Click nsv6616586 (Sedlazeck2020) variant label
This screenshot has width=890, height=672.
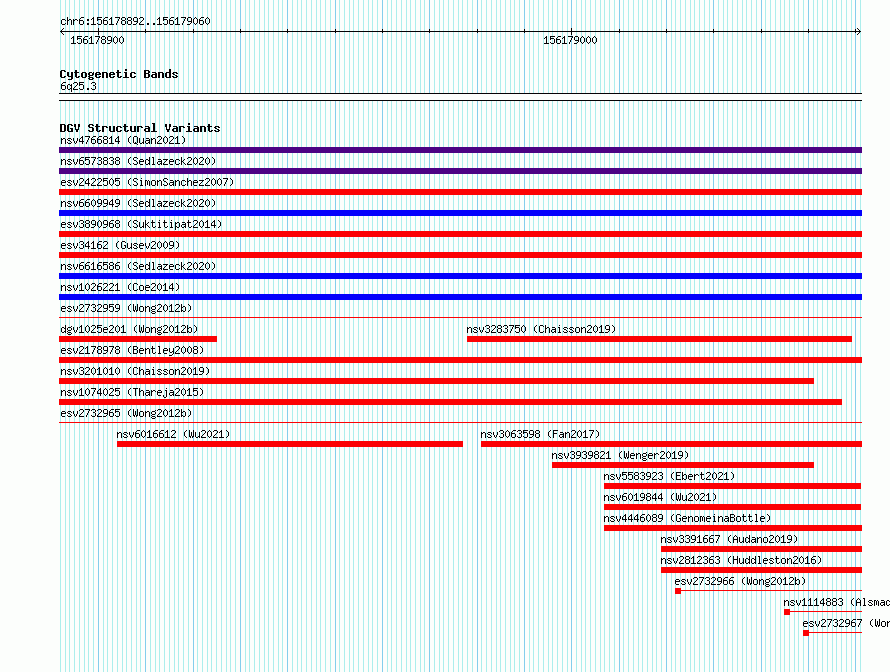[x=138, y=266]
